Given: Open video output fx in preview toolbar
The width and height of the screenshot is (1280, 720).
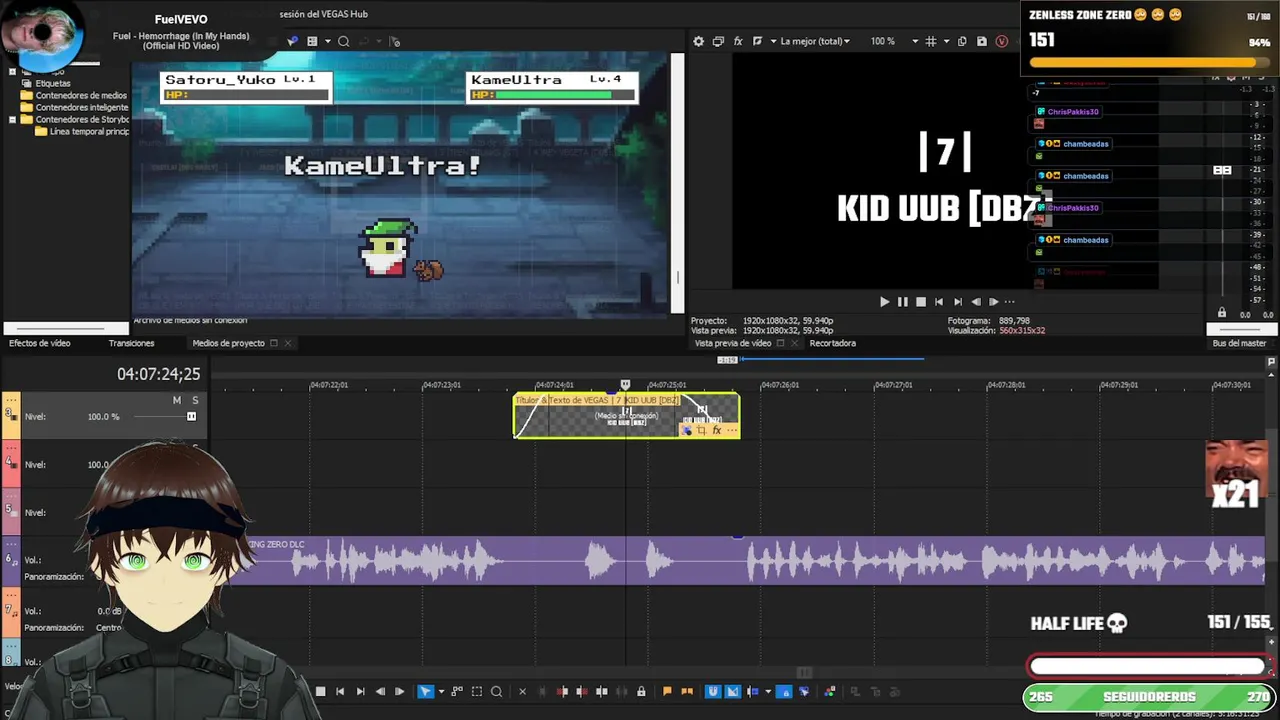Looking at the screenshot, I should tap(738, 41).
